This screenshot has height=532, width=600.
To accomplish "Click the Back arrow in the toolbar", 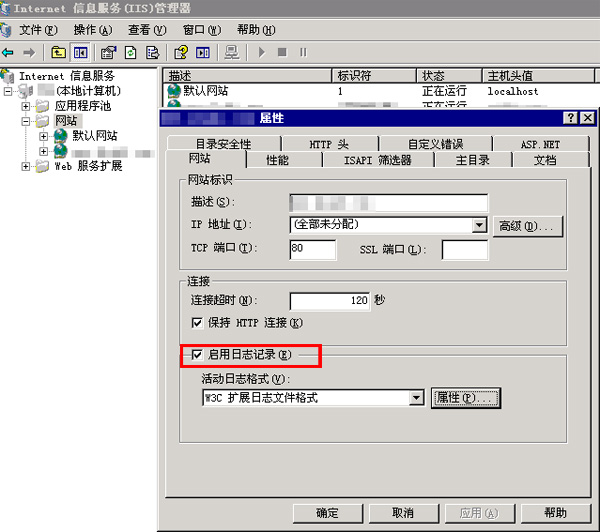I will point(9,52).
